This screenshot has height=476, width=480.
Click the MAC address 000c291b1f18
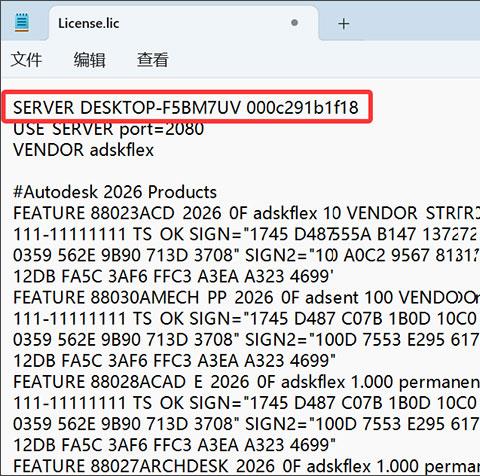click(x=303, y=108)
